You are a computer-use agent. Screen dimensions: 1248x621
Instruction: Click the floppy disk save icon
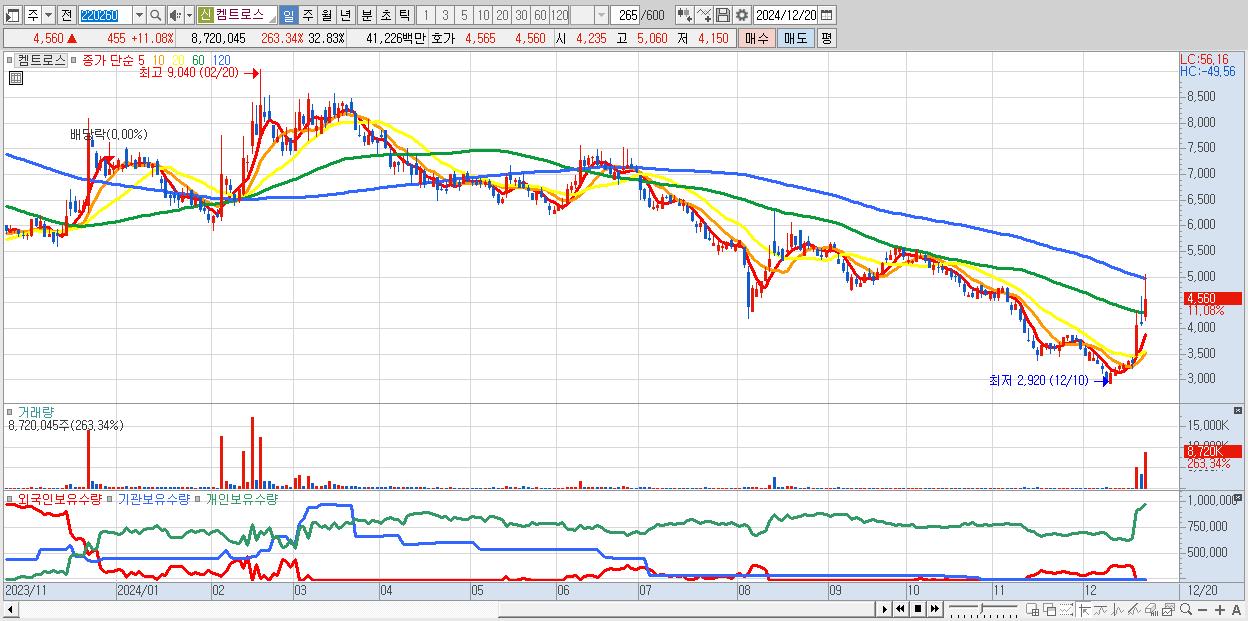point(722,15)
